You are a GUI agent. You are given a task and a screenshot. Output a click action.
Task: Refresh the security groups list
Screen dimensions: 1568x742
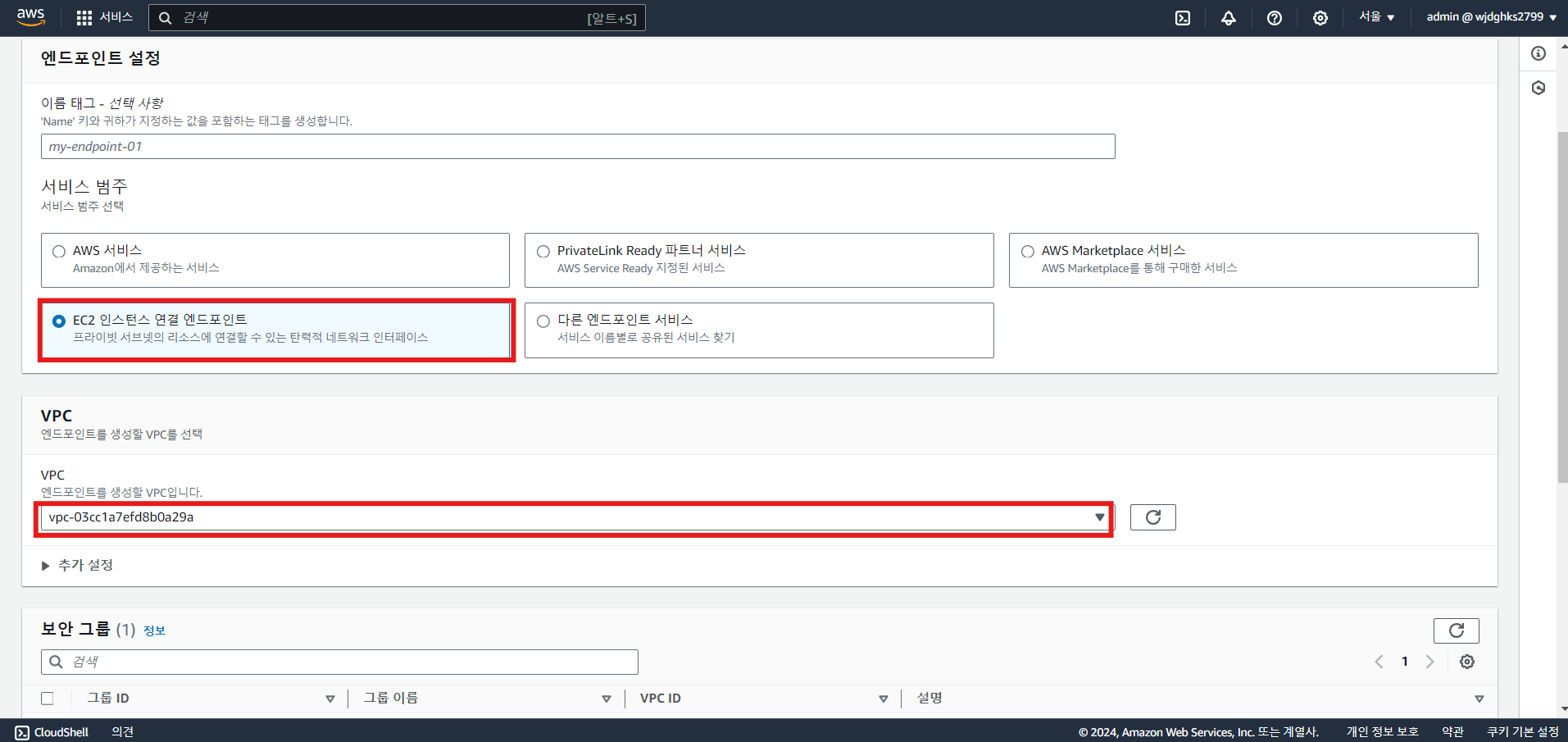pyautogui.click(x=1457, y=630)
